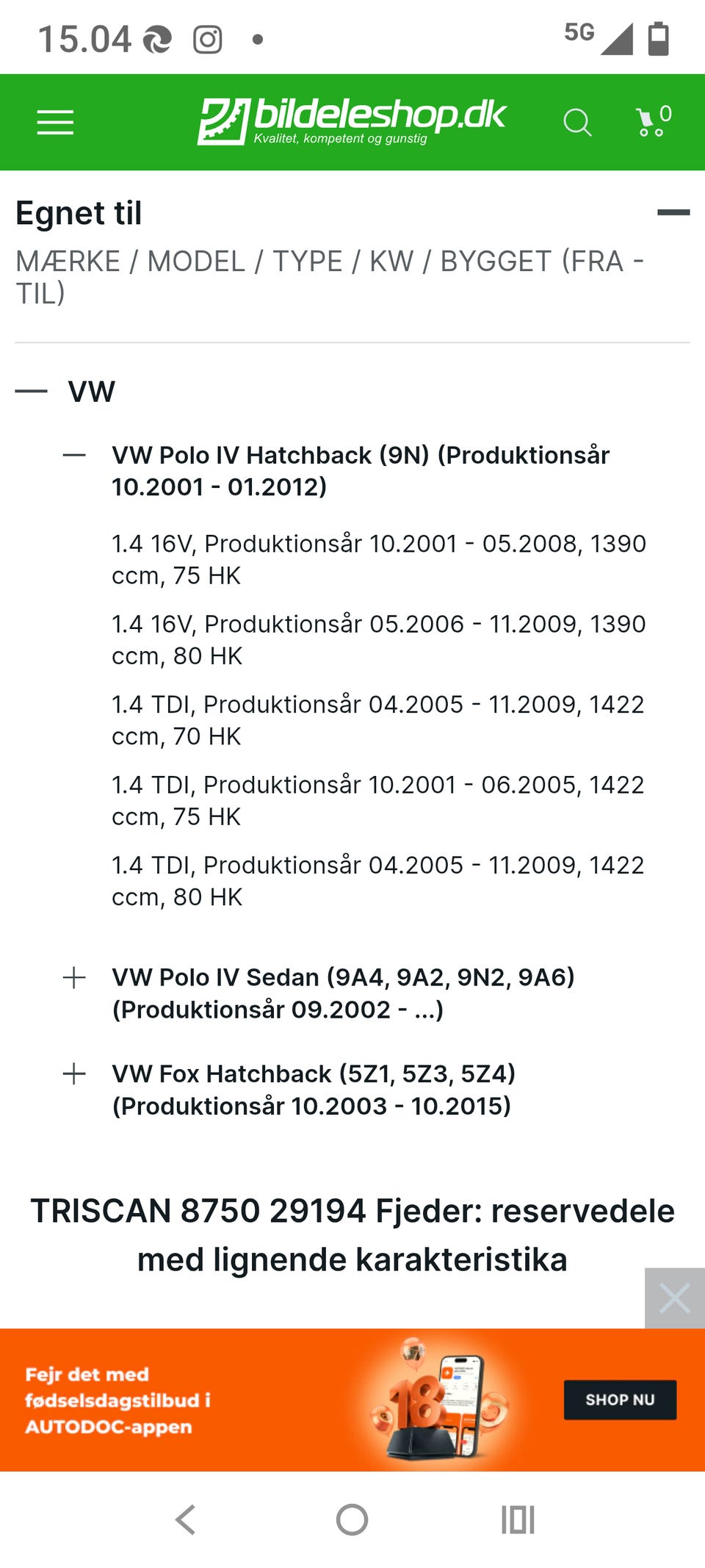Open the recent apps overview
The width and height of the screenshot is (705, 1568).
[518, 1520]
